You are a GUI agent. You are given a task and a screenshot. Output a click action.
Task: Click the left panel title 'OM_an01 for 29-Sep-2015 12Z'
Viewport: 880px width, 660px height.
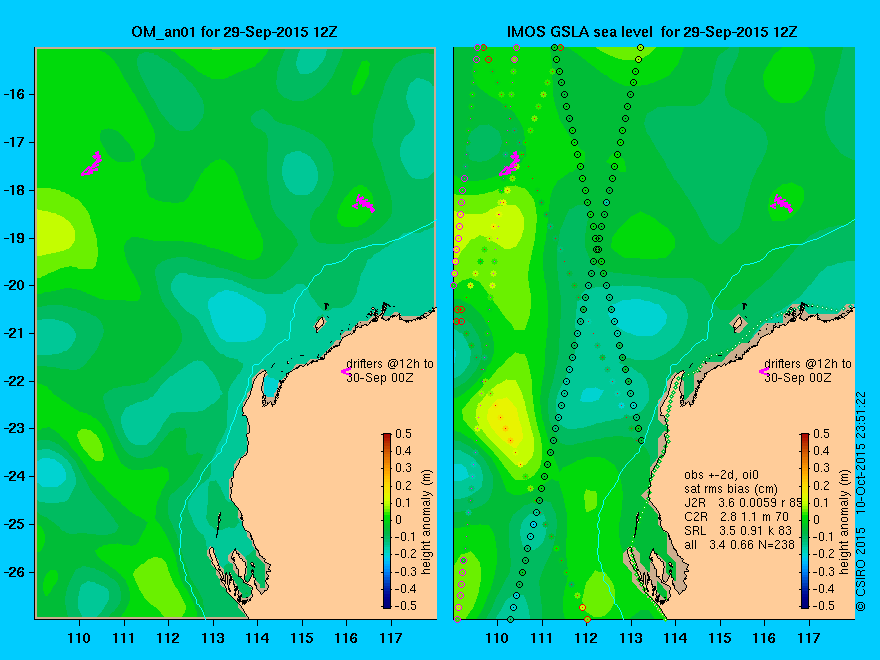234,32
